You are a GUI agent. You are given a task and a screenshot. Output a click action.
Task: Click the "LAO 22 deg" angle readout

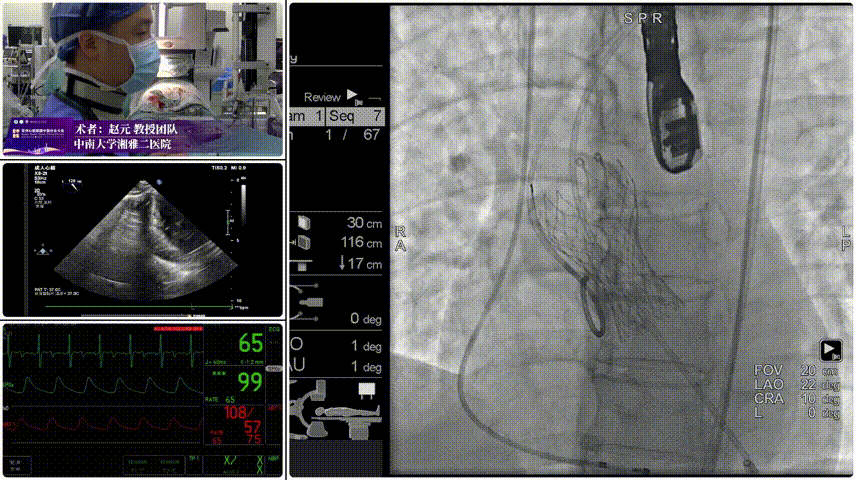(x=796, y=384)
